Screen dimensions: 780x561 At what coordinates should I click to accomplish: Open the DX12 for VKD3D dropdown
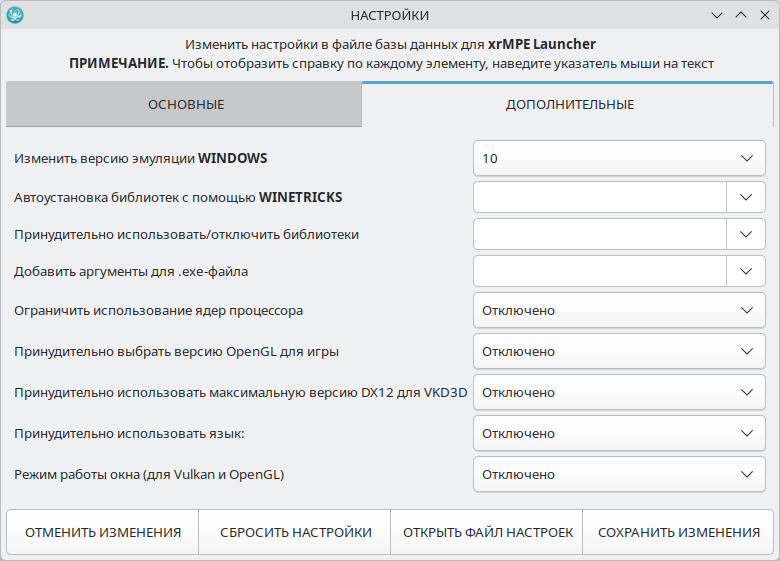(619, 392)
